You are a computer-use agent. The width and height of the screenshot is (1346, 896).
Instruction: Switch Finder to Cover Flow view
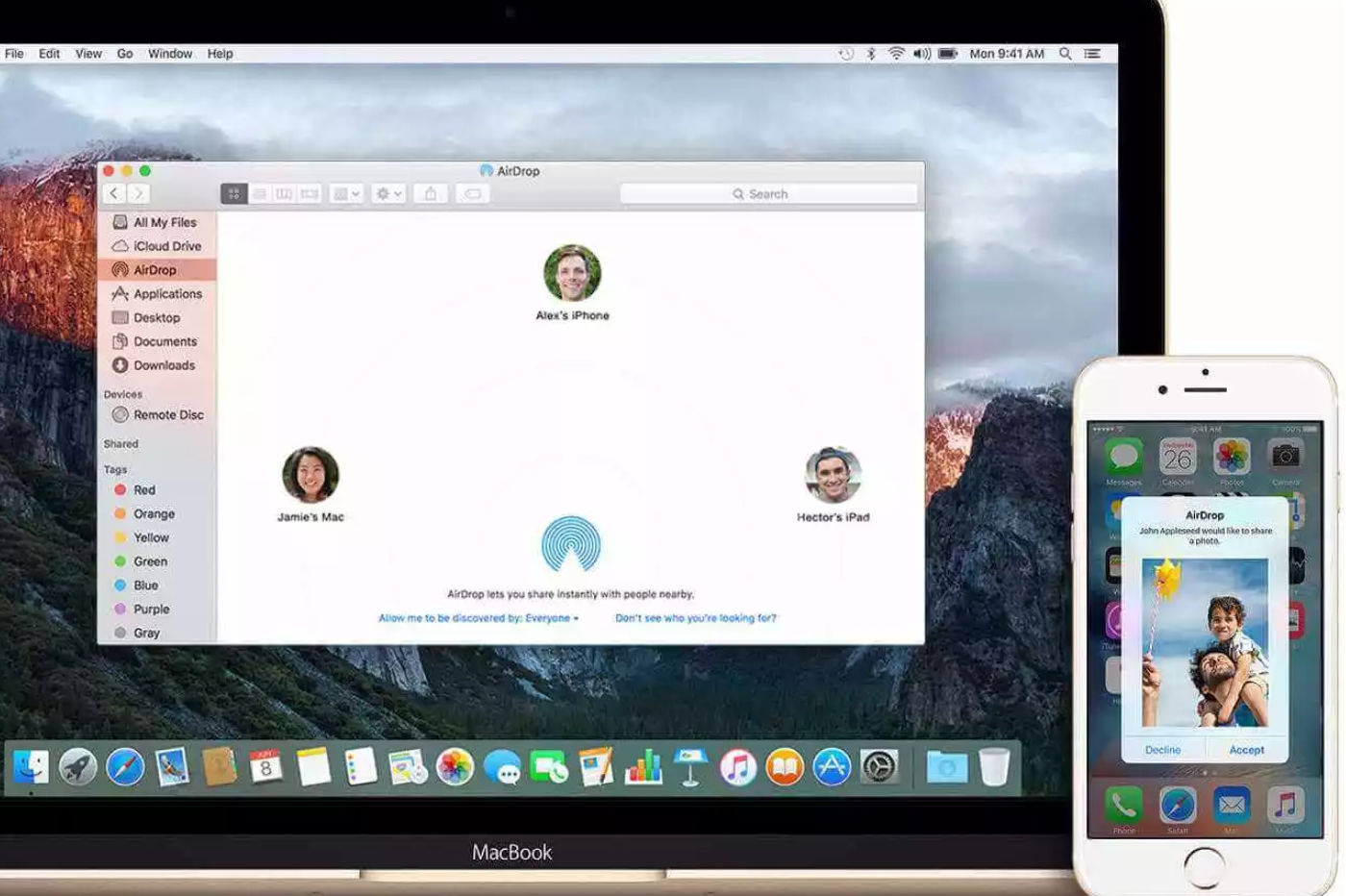click(x=310, y=194)
